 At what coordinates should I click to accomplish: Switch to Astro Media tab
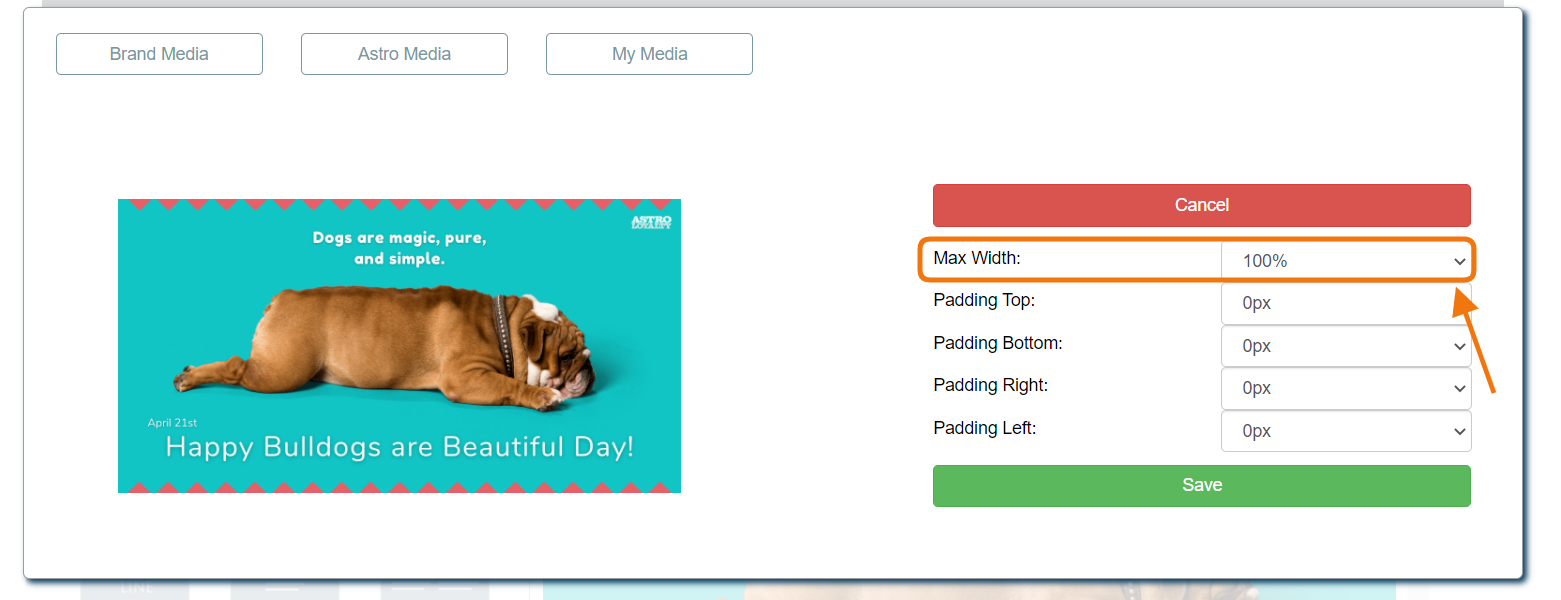point(404,54)
